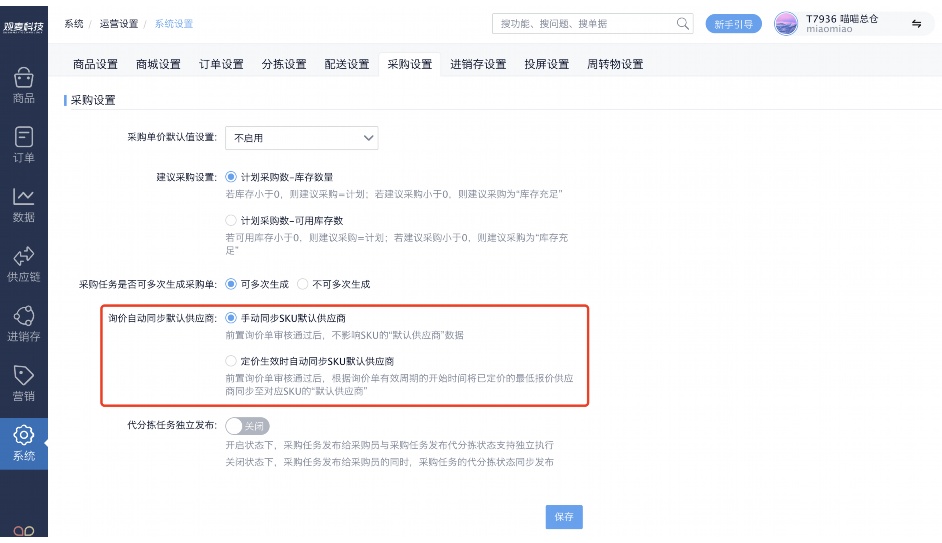Open 采购单价默认值设置 dropdown
The image size is (942, 543).
pyautogui.click(x=302, y=138)
